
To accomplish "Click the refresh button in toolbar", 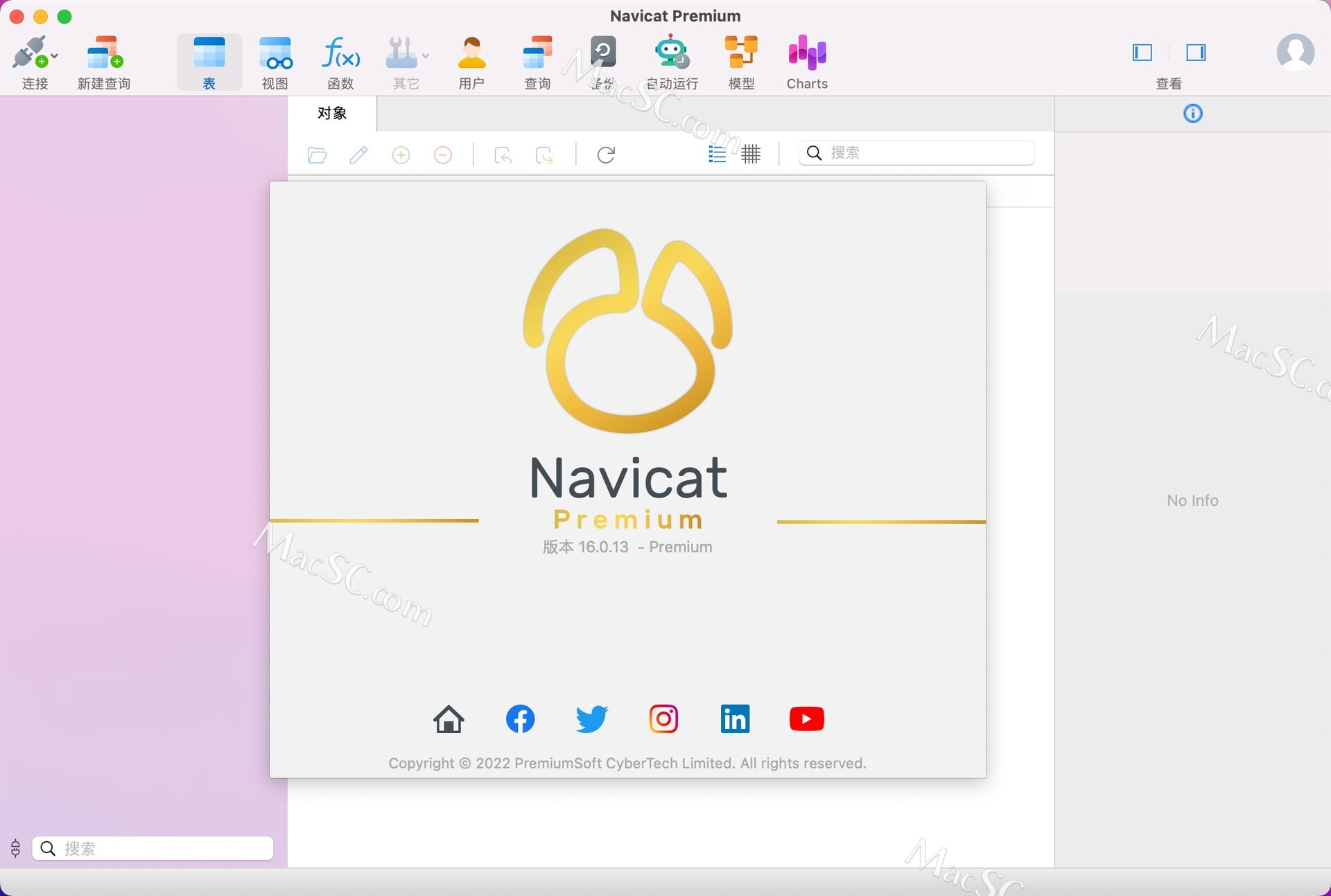I will [x=605, y=154].
